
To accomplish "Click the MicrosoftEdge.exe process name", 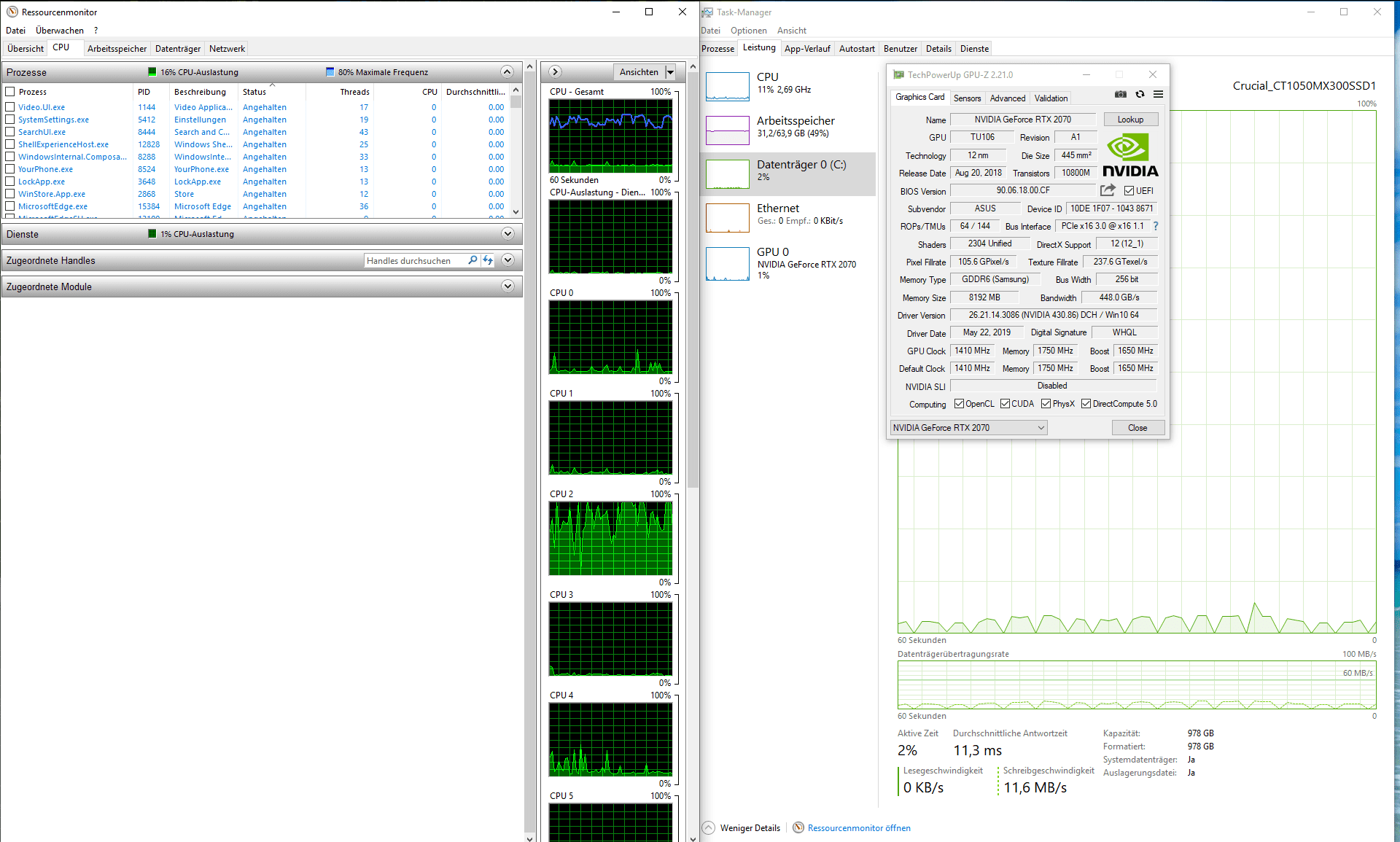I will [52, 206].
